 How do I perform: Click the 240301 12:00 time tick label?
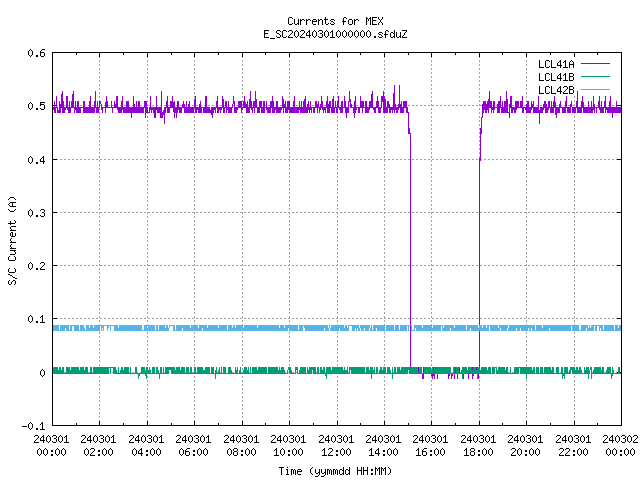tap(336, 446)
